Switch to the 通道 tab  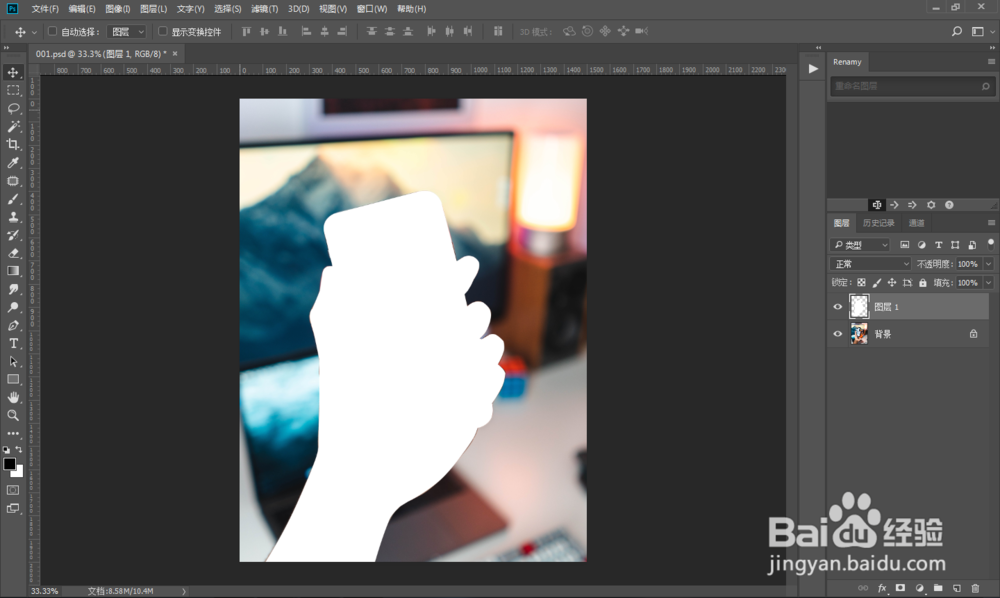pos(916,222)
